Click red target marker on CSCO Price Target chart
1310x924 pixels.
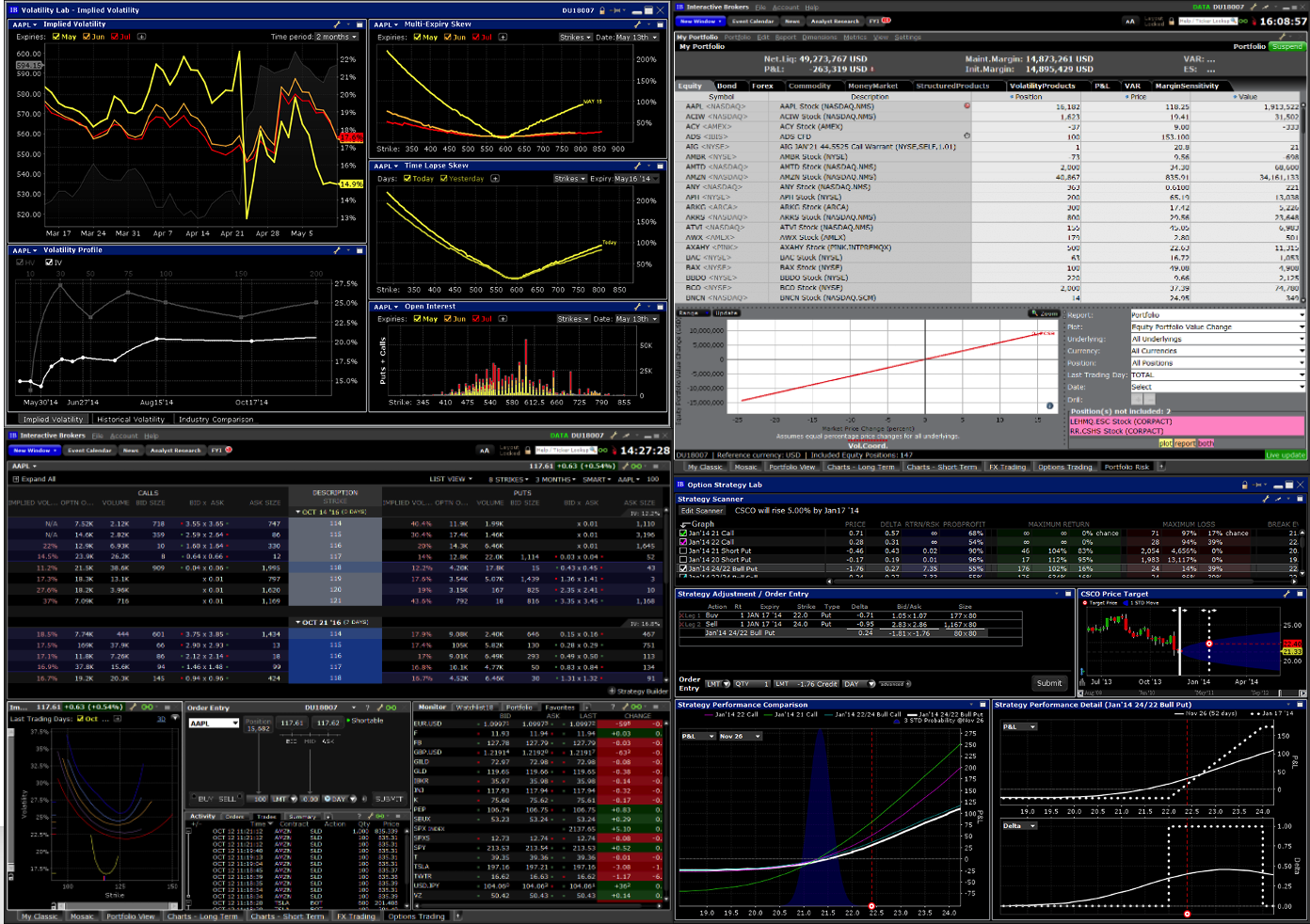(x=1209, y=644)
